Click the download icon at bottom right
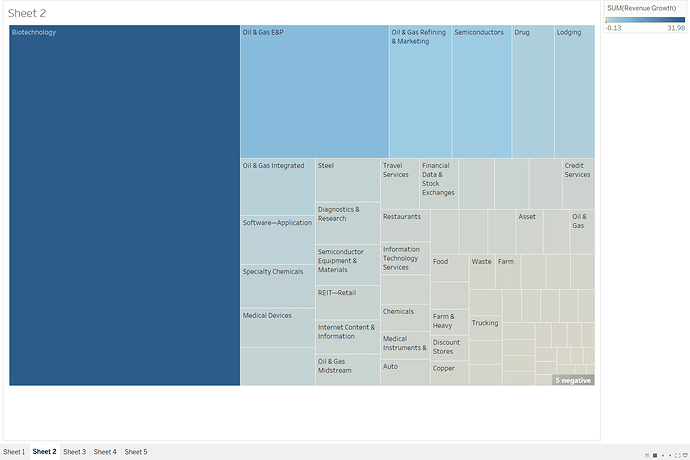 pyautogui.click(x=685, y=455)
